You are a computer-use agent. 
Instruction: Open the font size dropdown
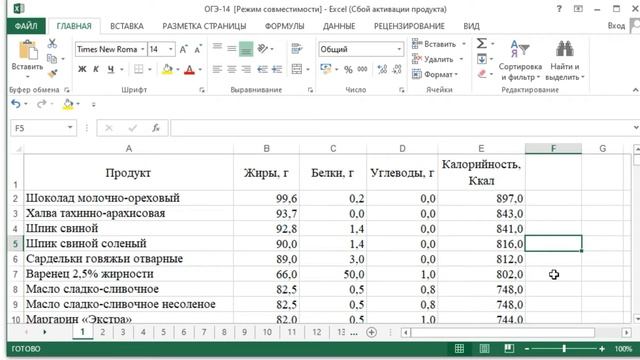point(171,49)
